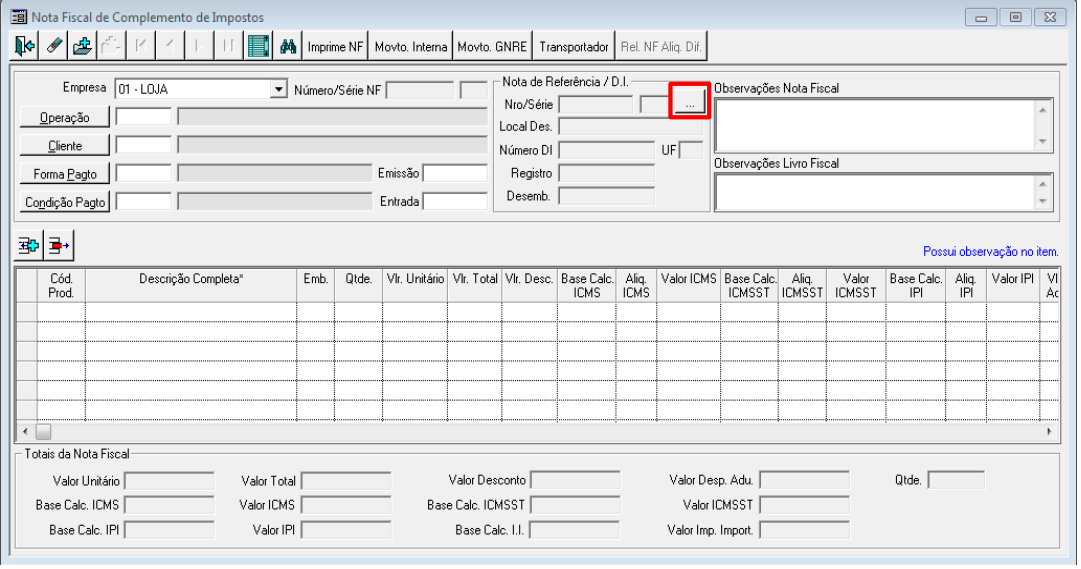Expand the Empresa dropdown
Image resolution: width=1081 pixels, height=569 pixels.
click(279, 89)
